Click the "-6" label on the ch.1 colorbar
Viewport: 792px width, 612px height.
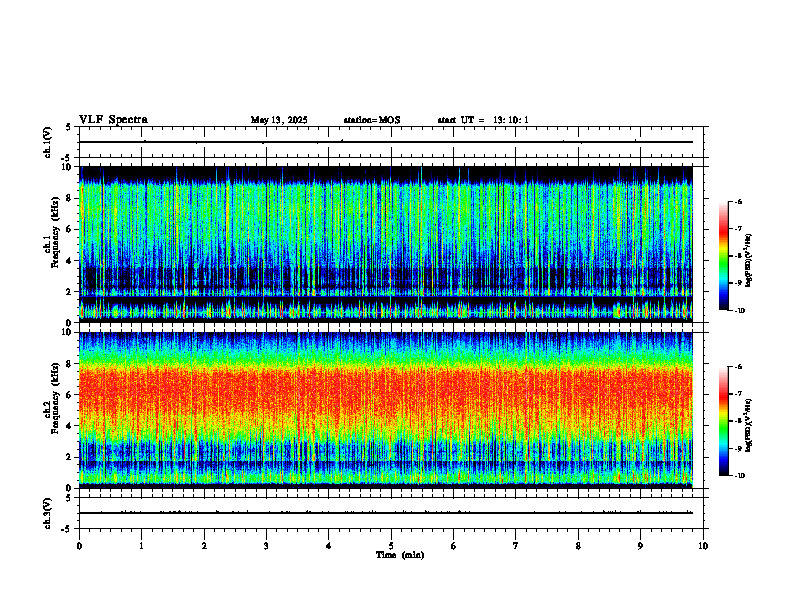coord(738,201)
